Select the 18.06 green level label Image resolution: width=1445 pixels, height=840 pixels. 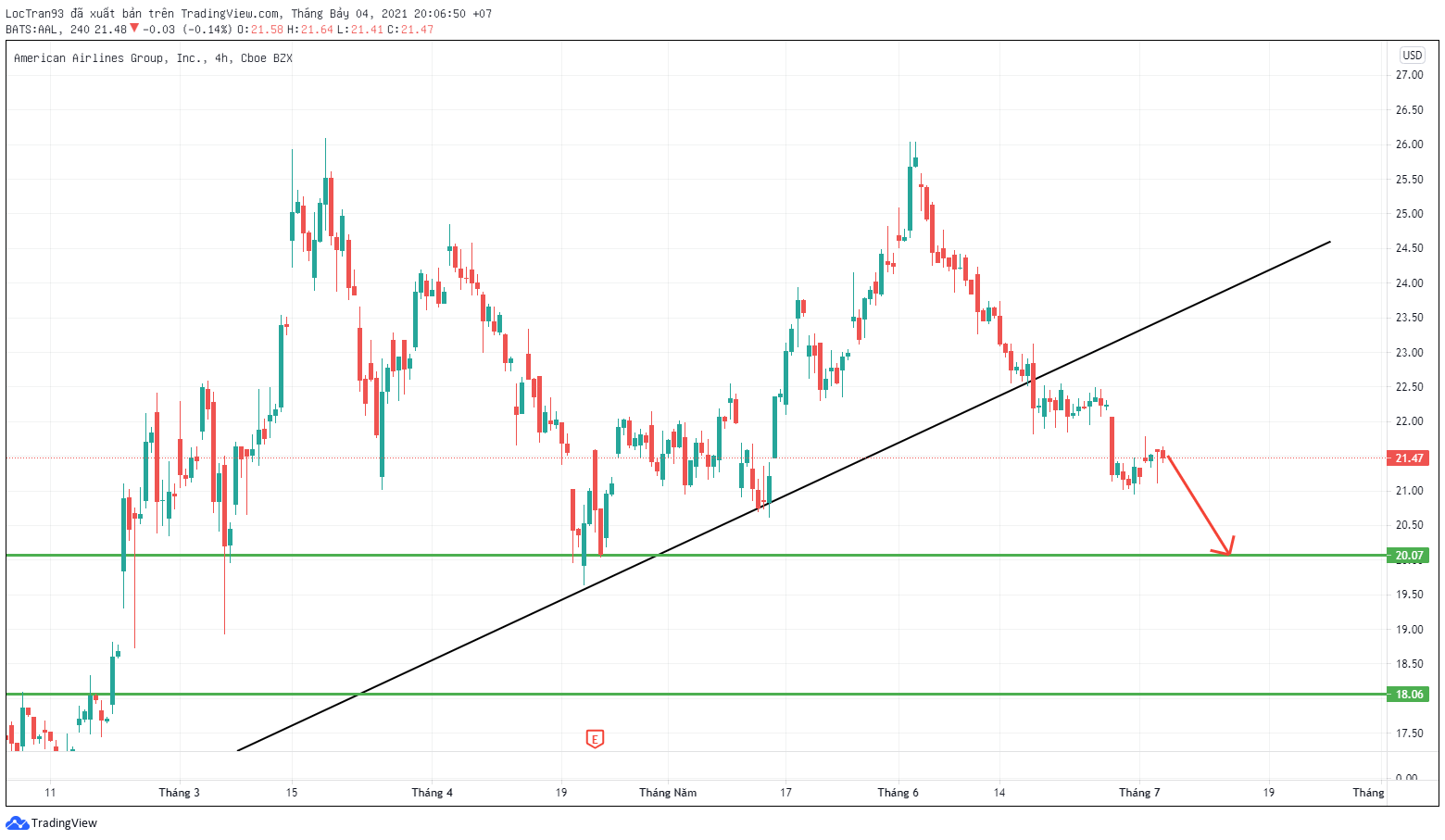click(1408, 695)
